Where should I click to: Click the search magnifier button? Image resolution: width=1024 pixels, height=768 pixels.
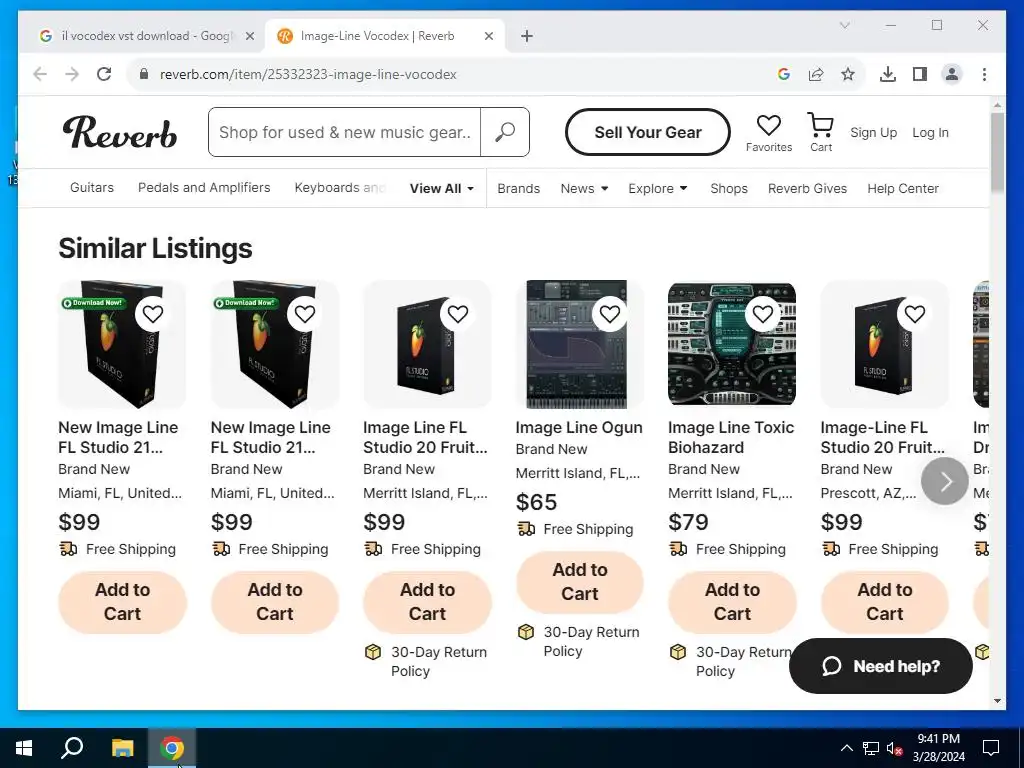[505, 132]
